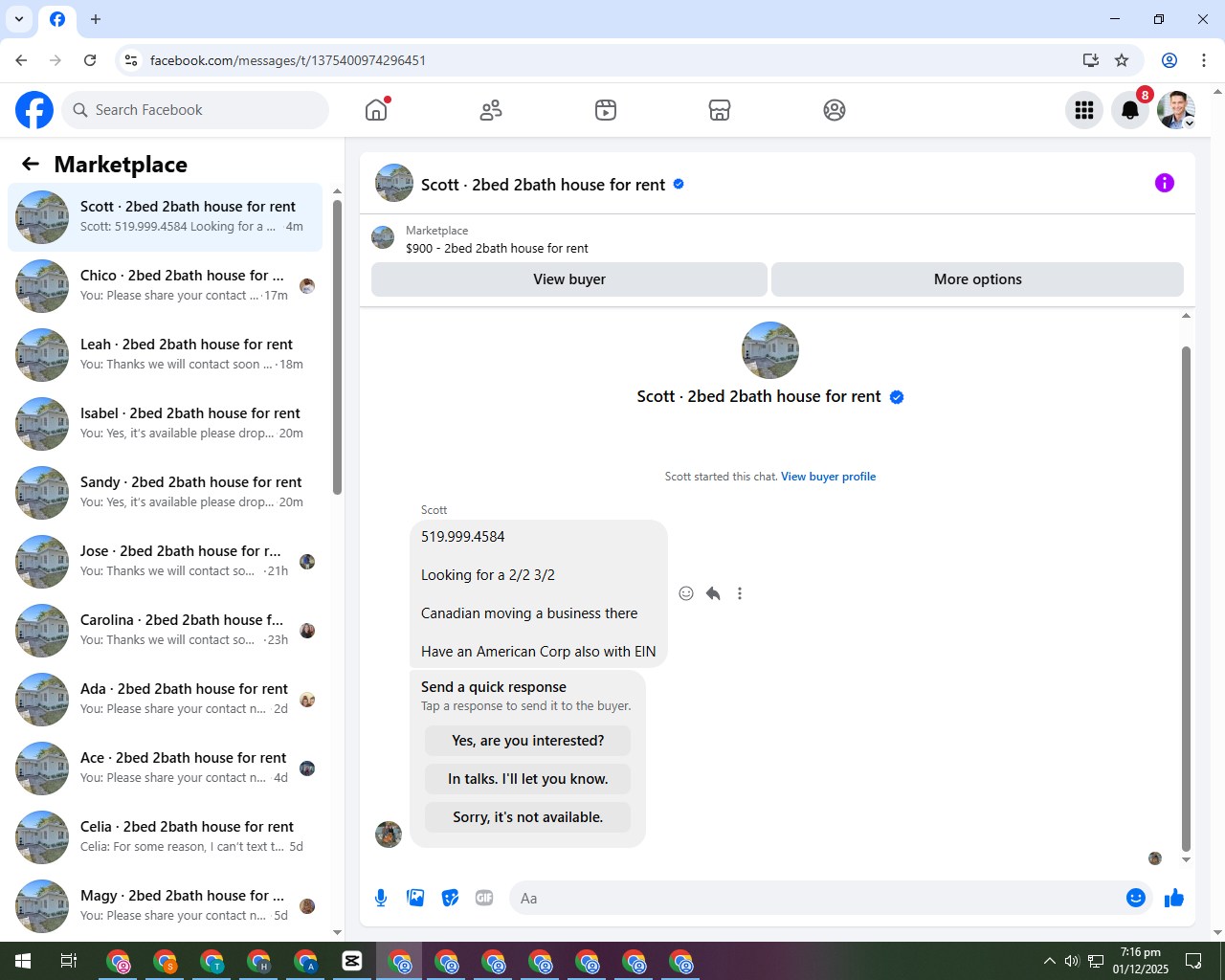Image resolution: width=1225 pixels, height=980 pixels.
Task: Open the View buyer profile link
Action: [828, 477]
